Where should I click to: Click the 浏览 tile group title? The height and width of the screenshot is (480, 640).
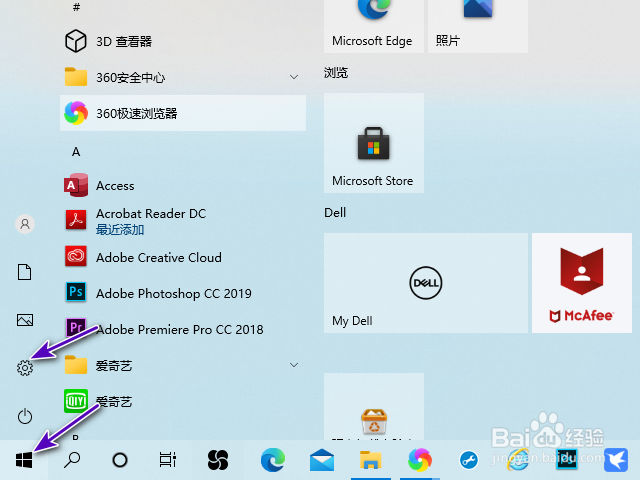click(x=336, y=73)
